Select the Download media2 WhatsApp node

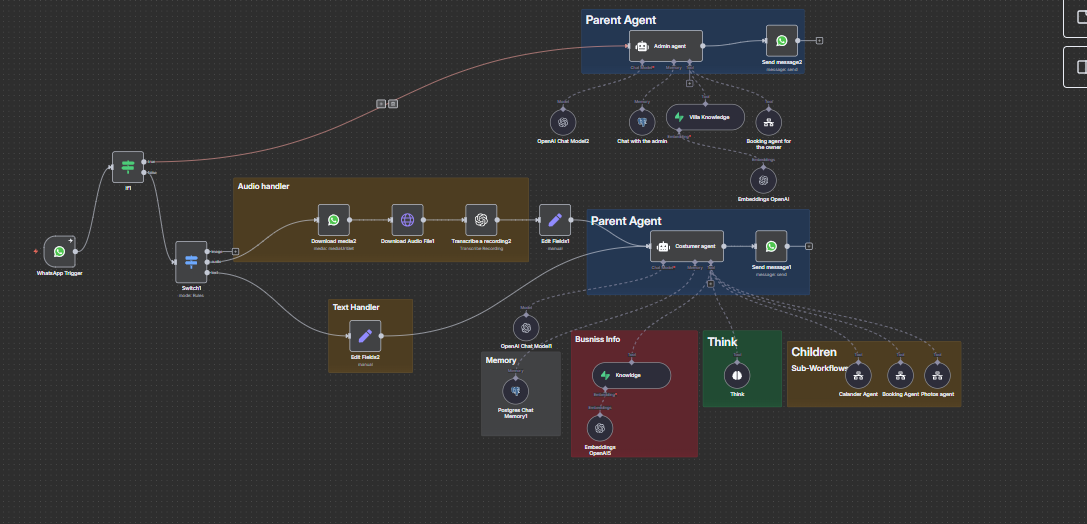[334, 220]
